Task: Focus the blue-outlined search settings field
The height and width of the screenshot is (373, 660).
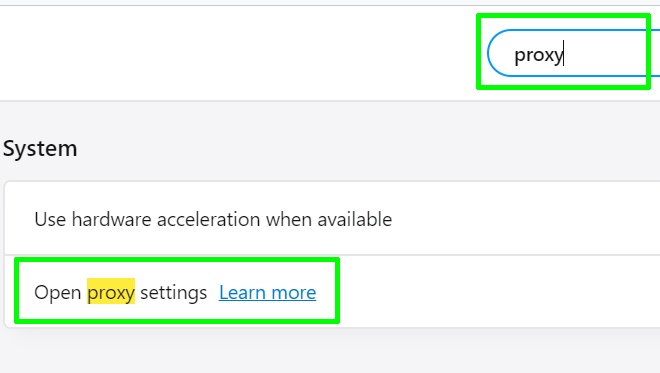Action: (x=573, y=53)
